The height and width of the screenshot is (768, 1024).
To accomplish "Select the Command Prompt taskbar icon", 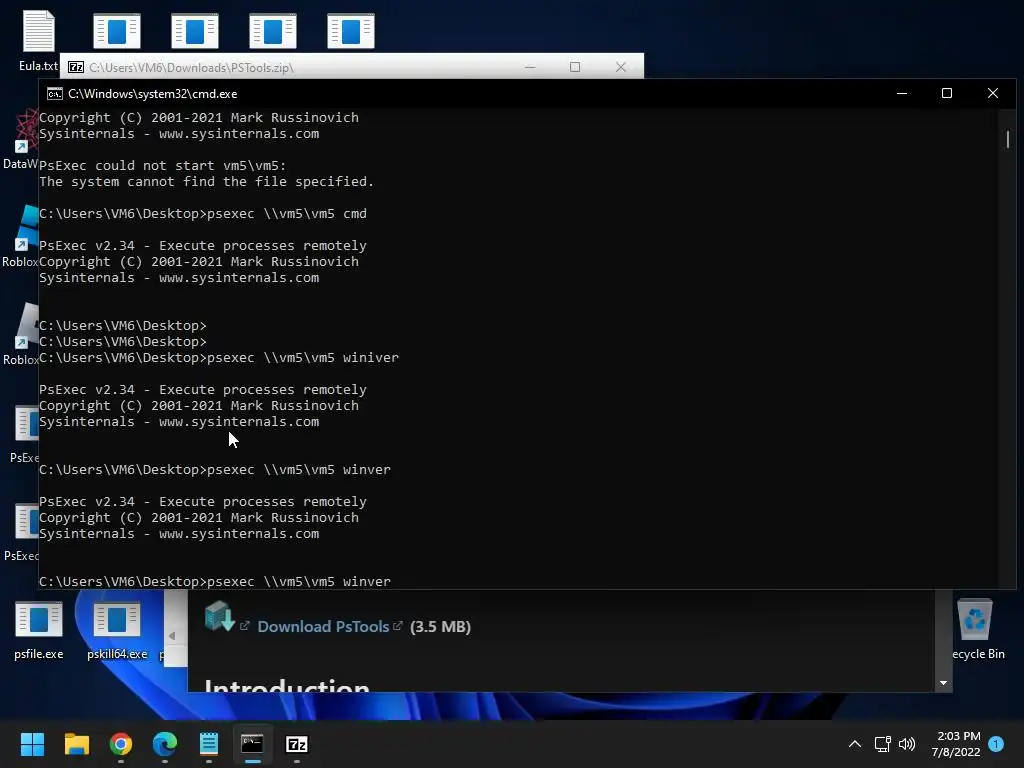I will tap(253, 744).
